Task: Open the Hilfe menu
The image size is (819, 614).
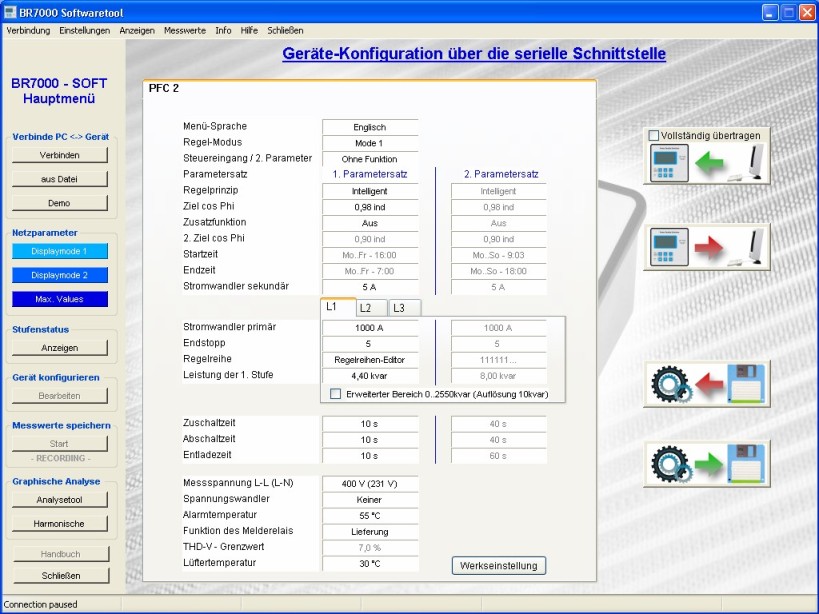Action: (x=249, y=30)
